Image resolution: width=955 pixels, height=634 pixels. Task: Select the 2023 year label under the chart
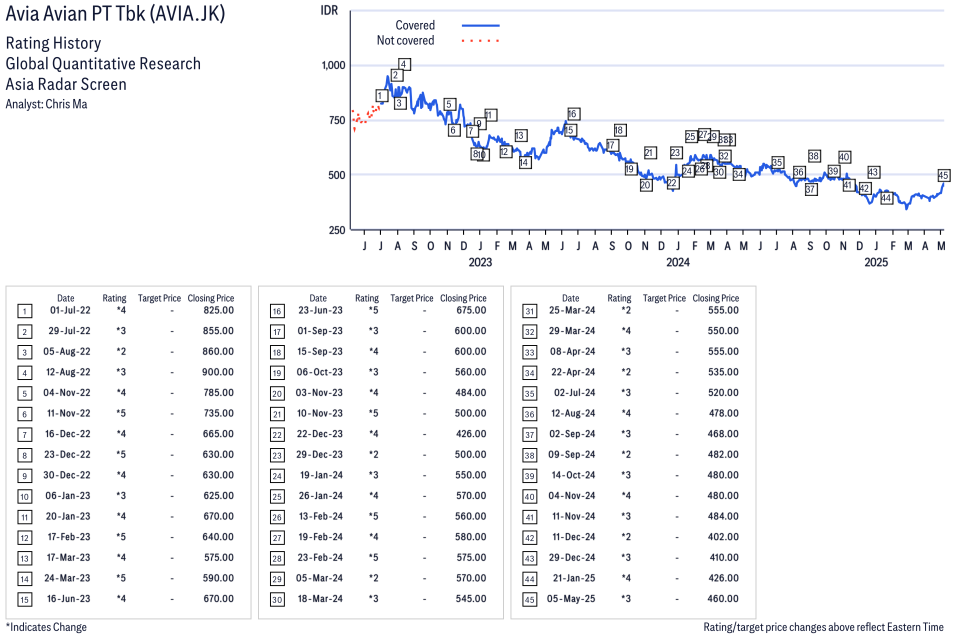[x=480, y=262]
